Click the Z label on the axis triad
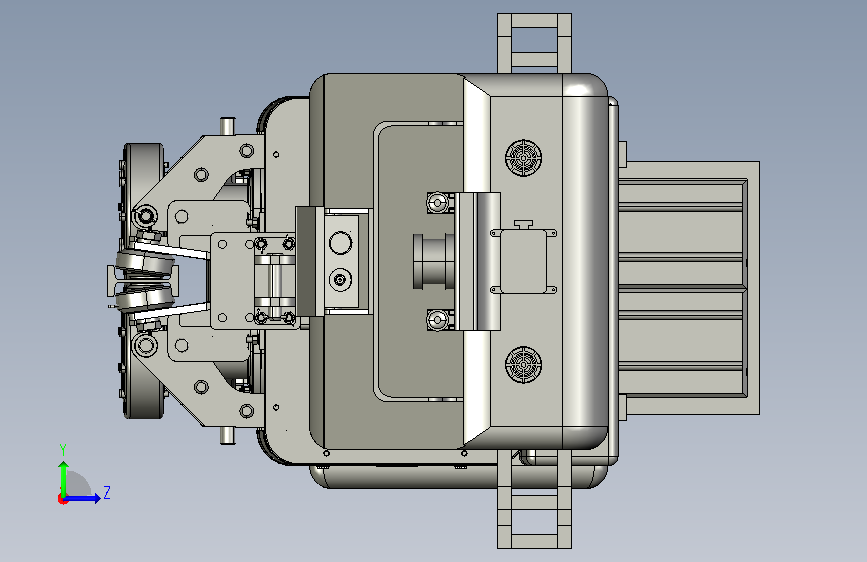This screenshot has width=867, height=562. coord(107,492)
